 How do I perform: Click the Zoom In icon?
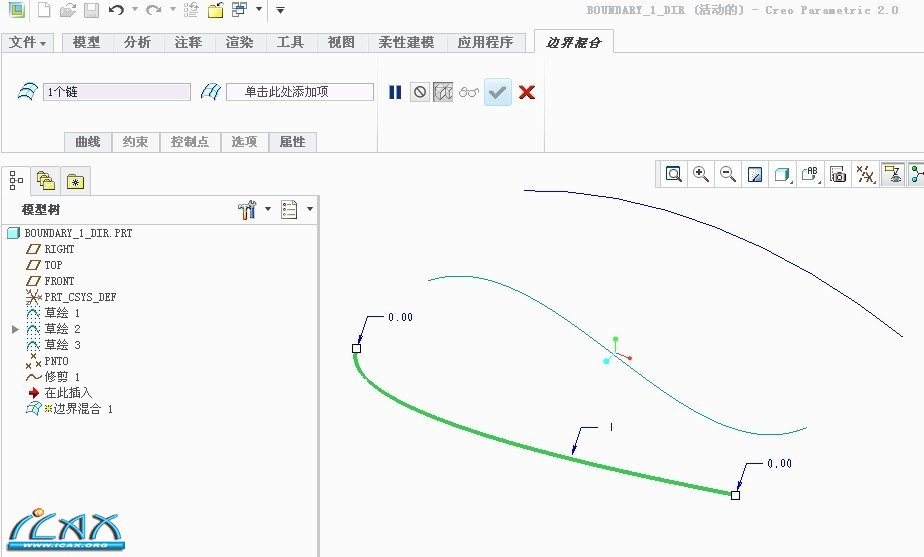coord(701,174)
